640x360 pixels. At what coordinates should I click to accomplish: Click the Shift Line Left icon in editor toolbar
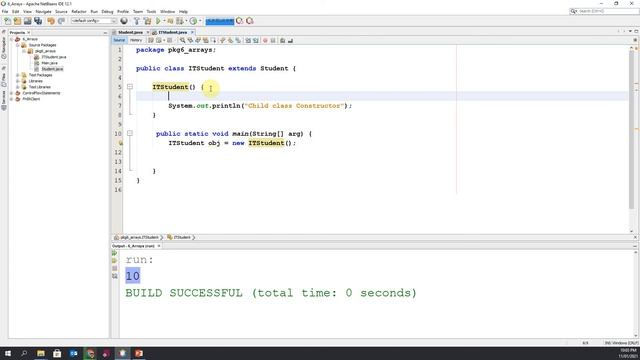coord(248,40)
